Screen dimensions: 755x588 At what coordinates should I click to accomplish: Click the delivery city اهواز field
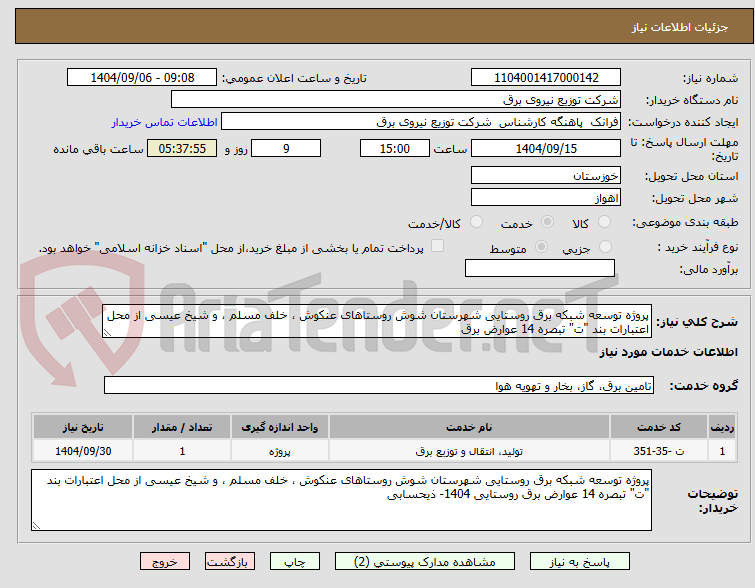pos(546,197)
